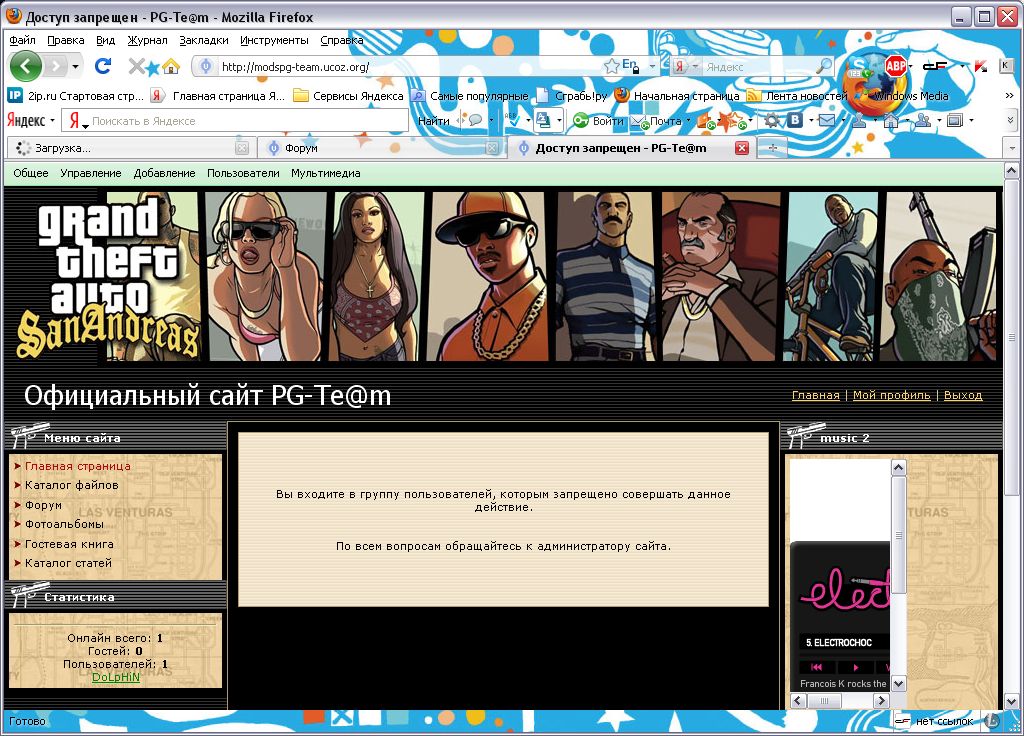Open the back/forward history dropdown arrow

coord(76,67)
